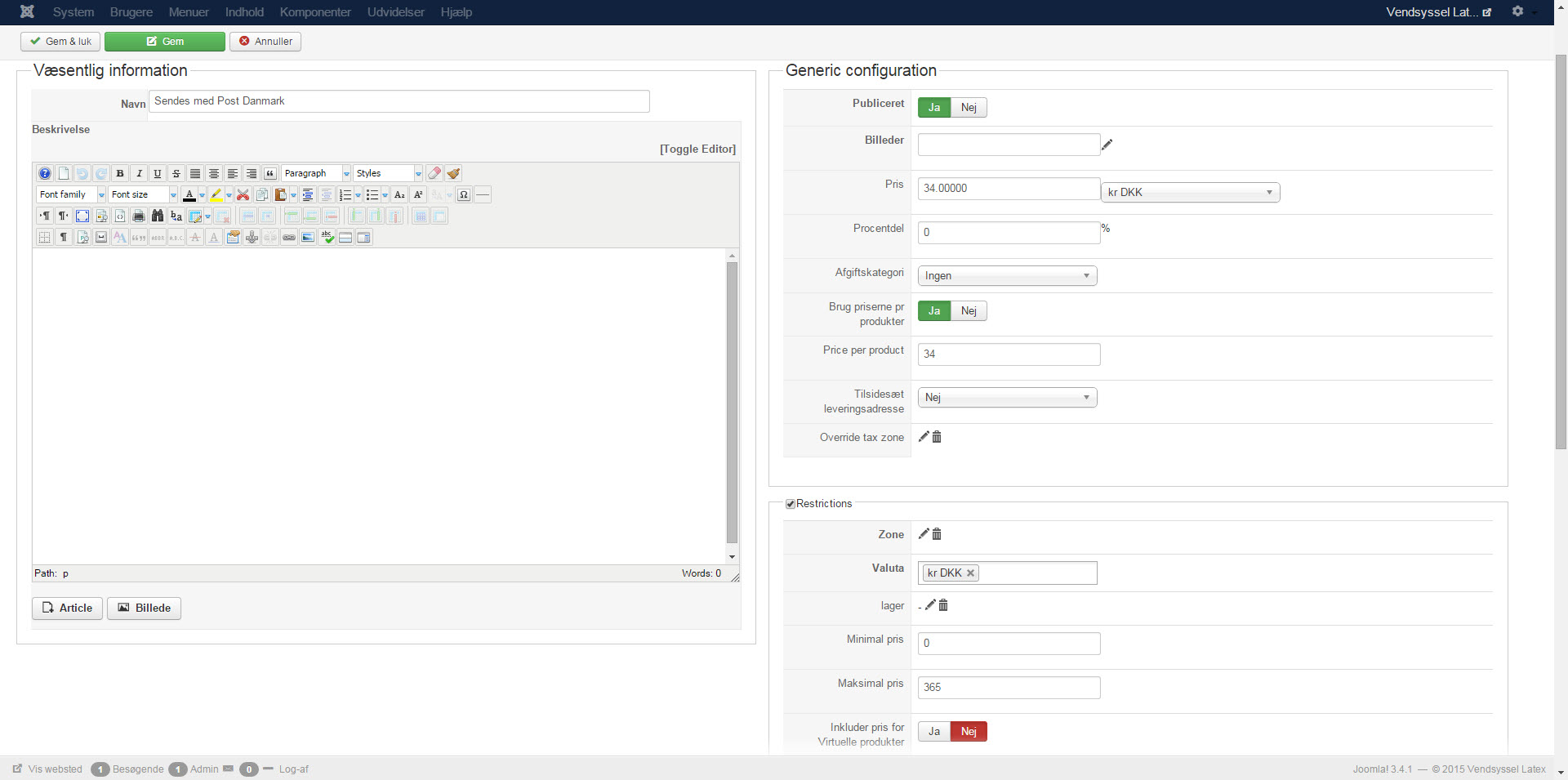Set Brug priserne pr produkter to Ja
The height and width of the screenshot is (780, 1568).
(x=934, y=310)
